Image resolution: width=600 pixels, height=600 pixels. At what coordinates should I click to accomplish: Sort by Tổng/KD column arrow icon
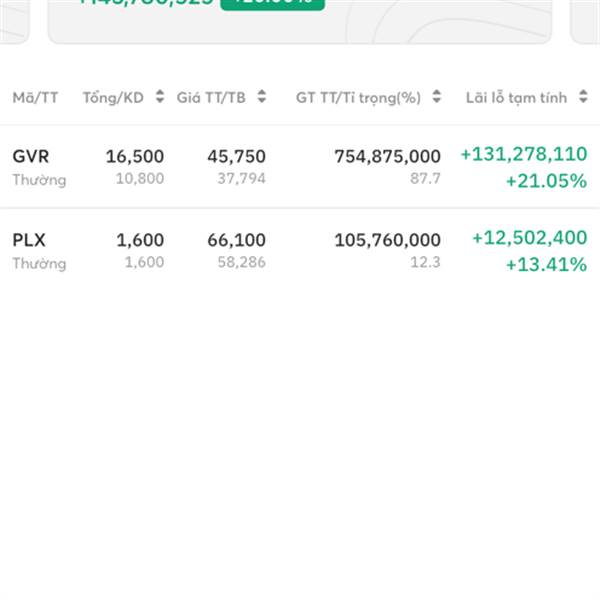click(159, 98)
